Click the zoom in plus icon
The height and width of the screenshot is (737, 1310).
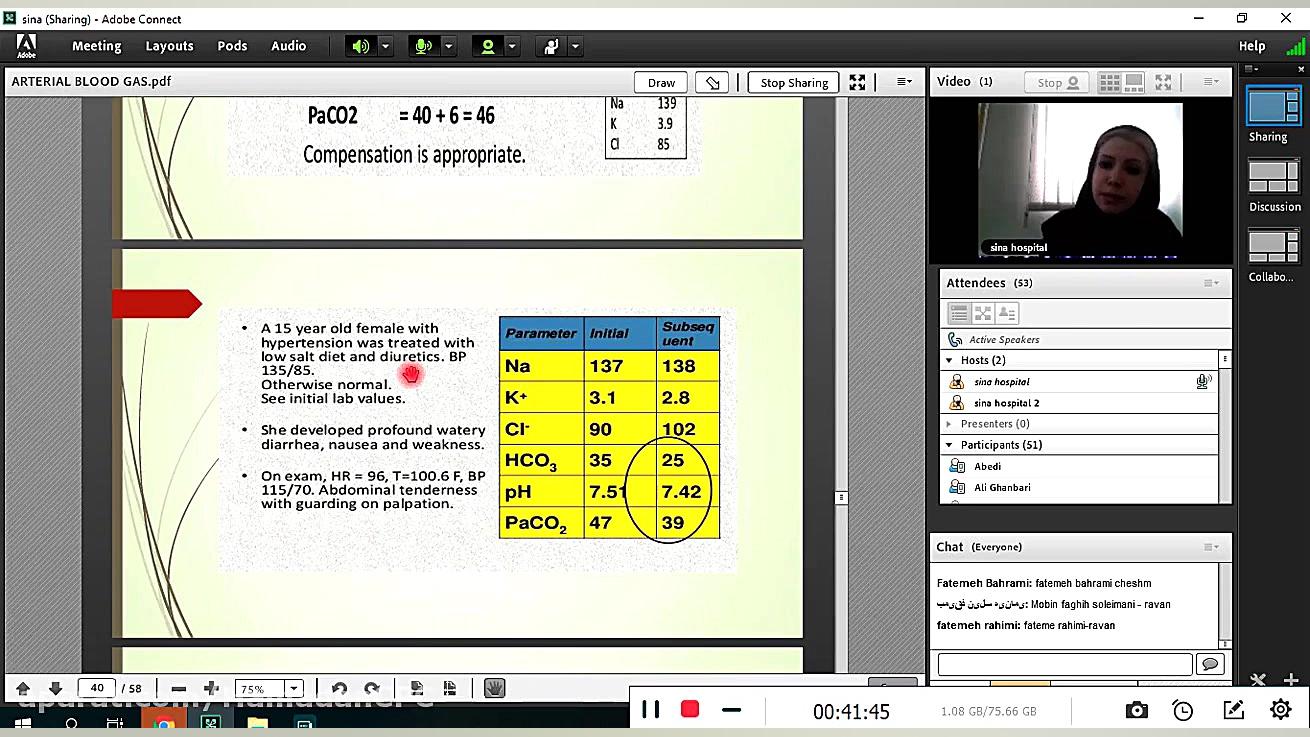[211, 688]
